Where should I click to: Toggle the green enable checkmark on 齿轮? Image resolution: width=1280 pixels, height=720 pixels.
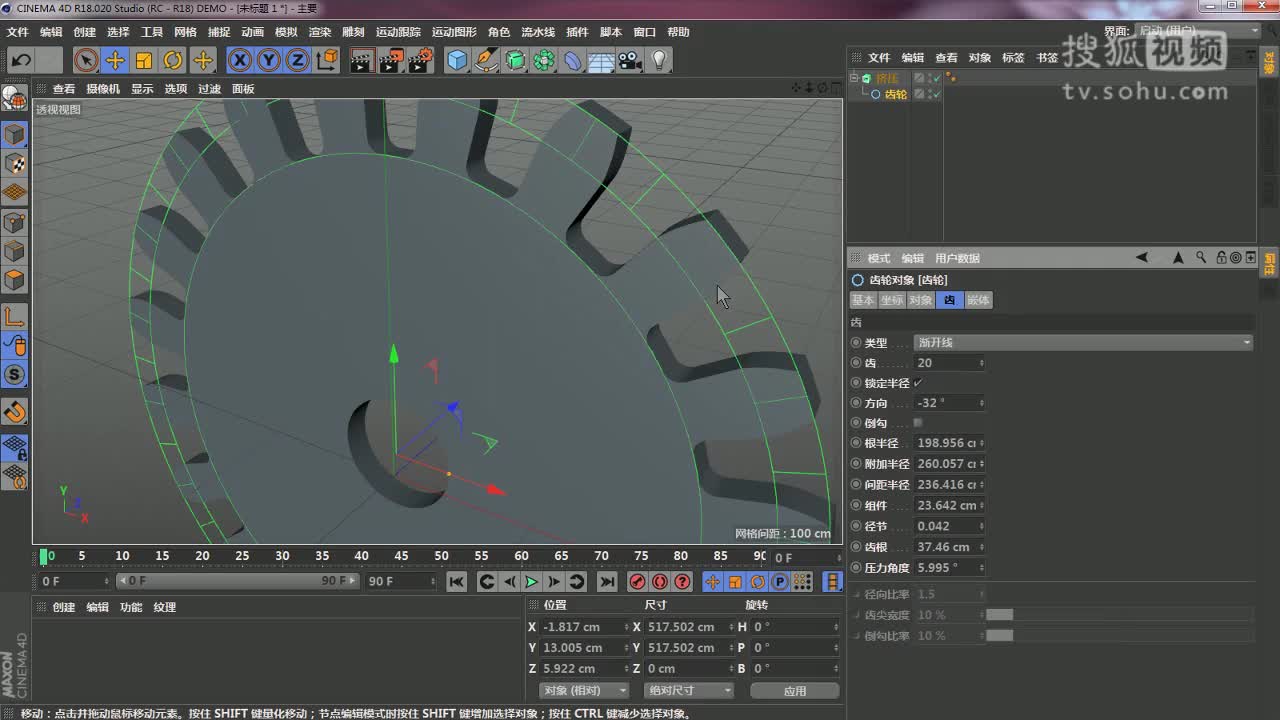point(936,94)
